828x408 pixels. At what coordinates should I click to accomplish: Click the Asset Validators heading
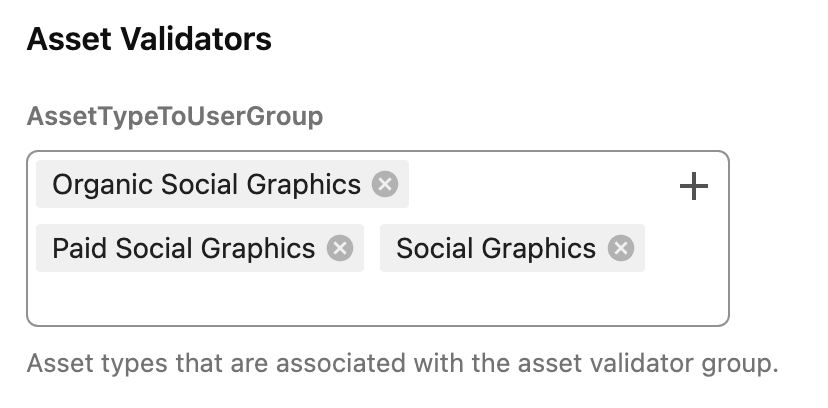click(149, 40)
